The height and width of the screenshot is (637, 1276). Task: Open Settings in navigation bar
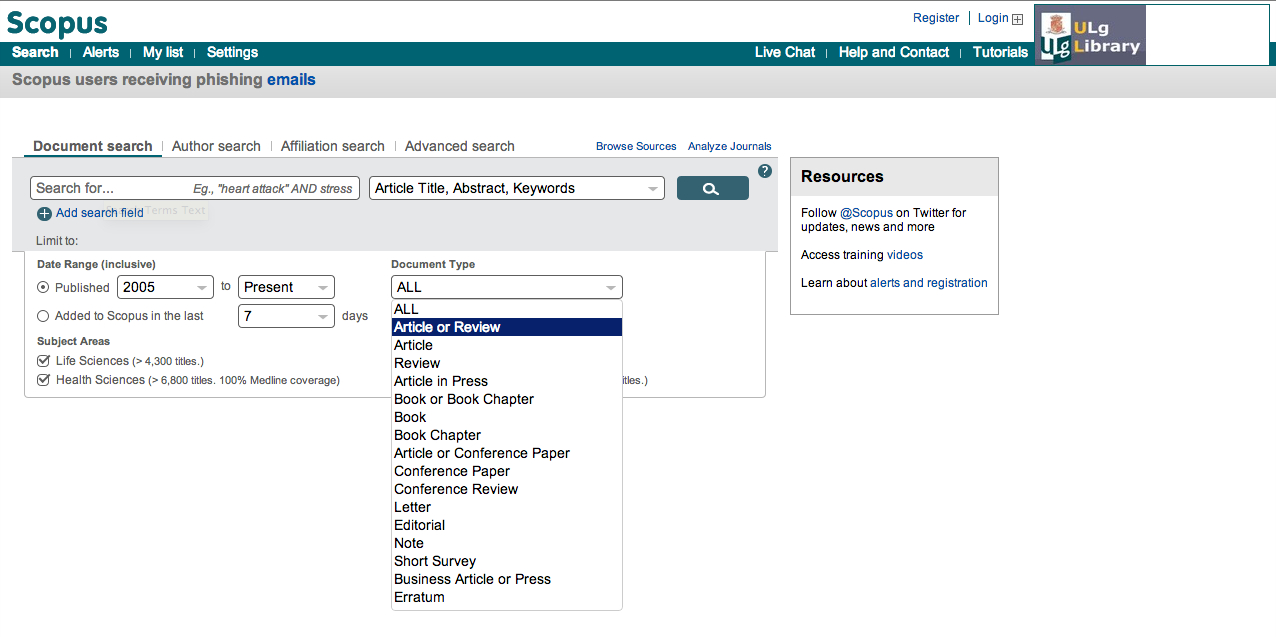[232, 52]
